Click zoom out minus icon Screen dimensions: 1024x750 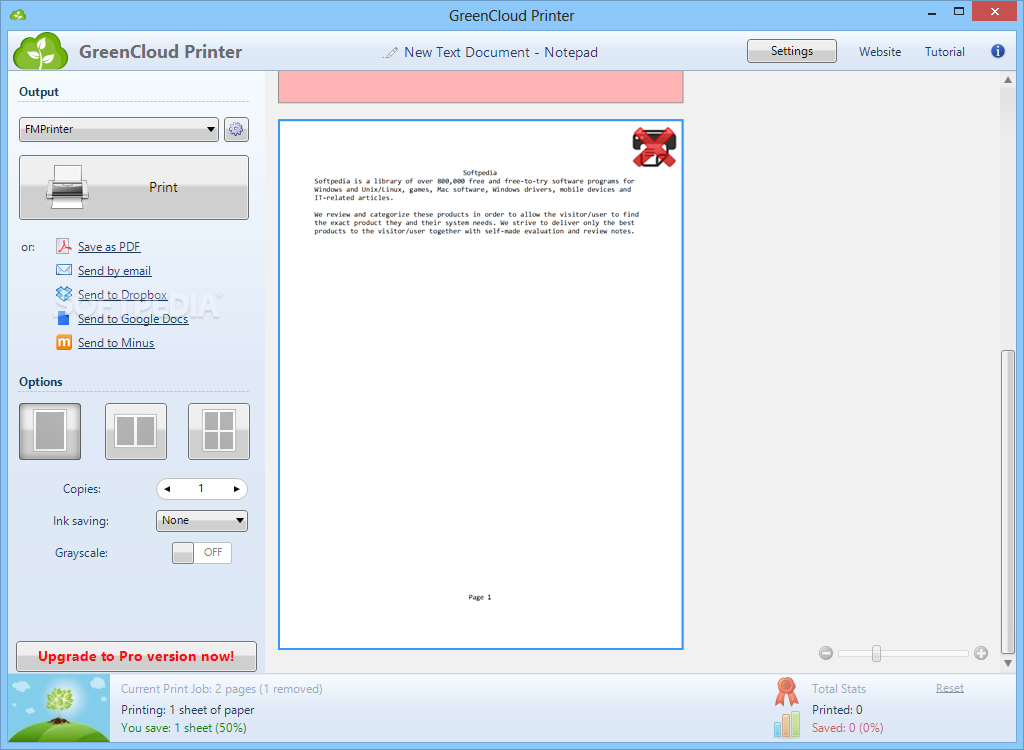(x=825, y=653)
